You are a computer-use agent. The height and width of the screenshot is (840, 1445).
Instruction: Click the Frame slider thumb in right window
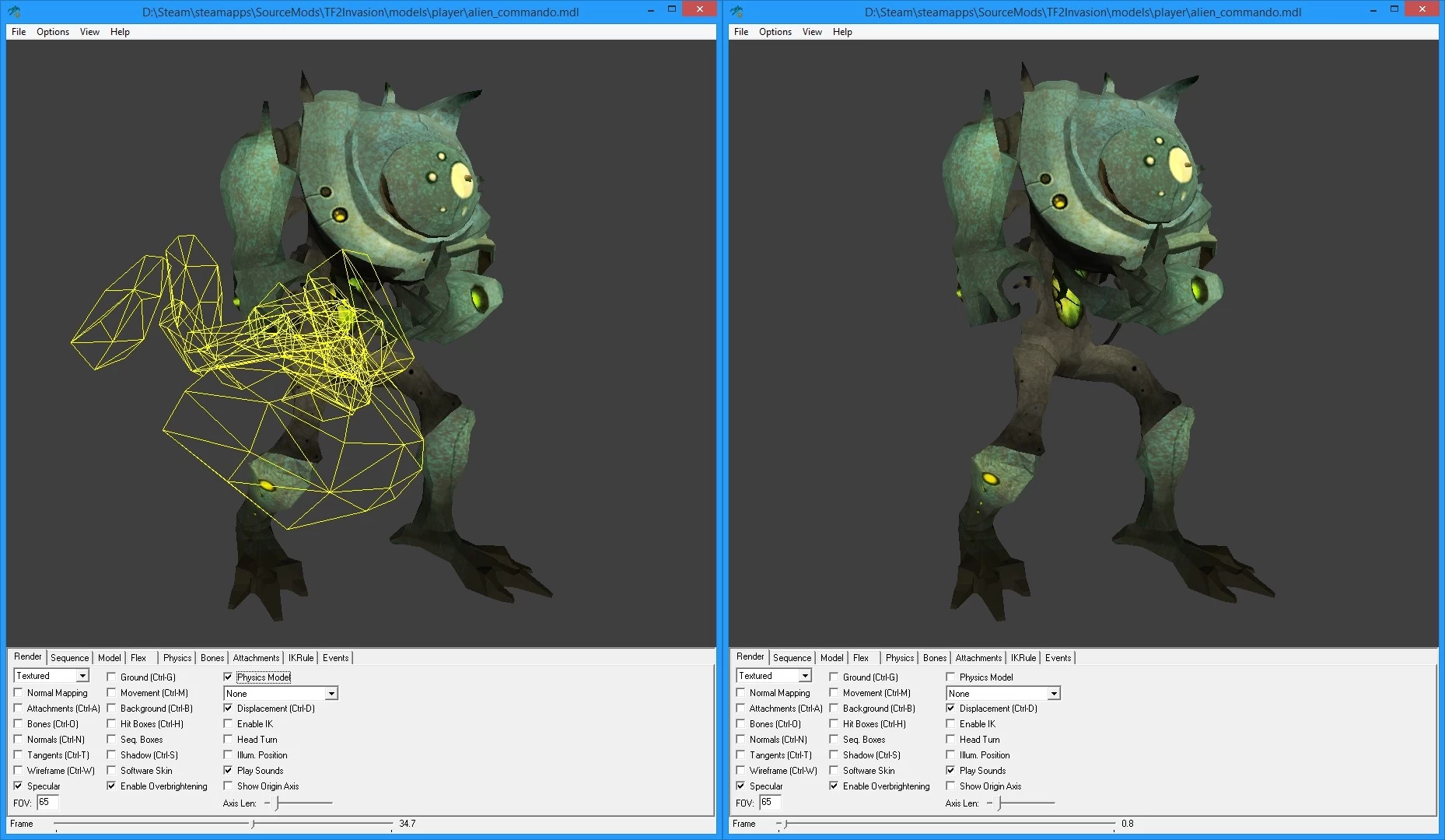pos(785,824)
